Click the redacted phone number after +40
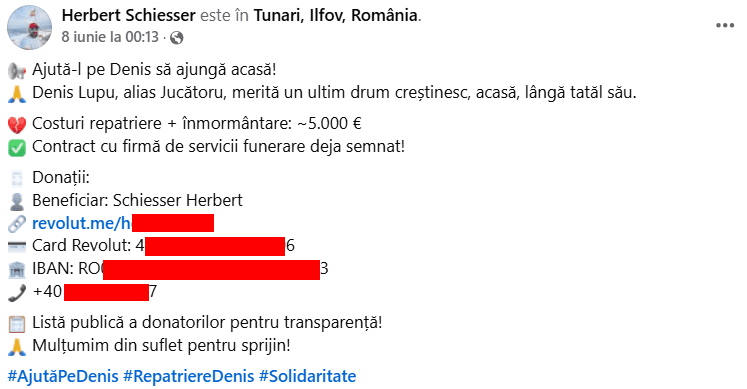Screen dimensions: 747x389 (x=106, y=292)
